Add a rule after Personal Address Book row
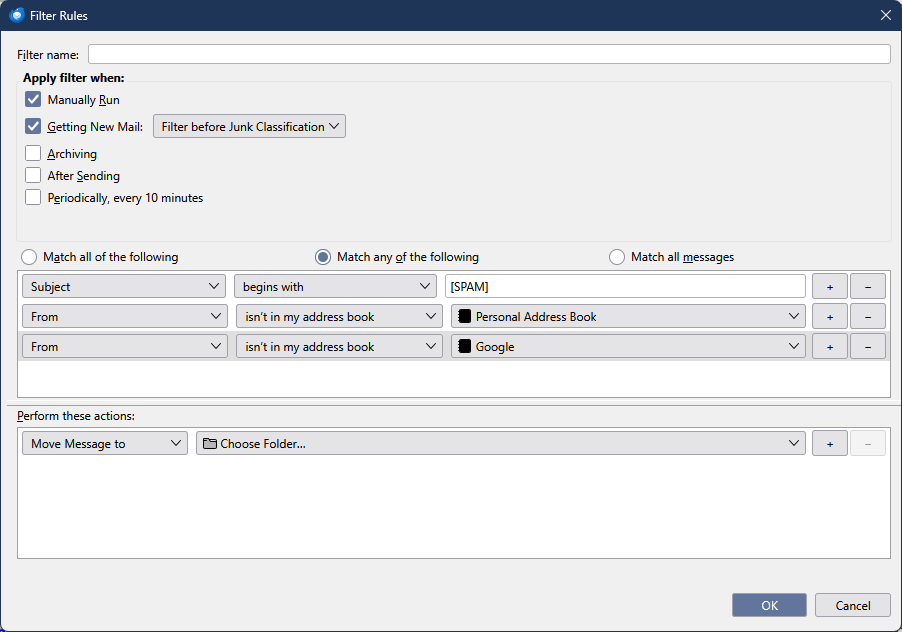Screen dimensions: 902x632 [829, 317]
